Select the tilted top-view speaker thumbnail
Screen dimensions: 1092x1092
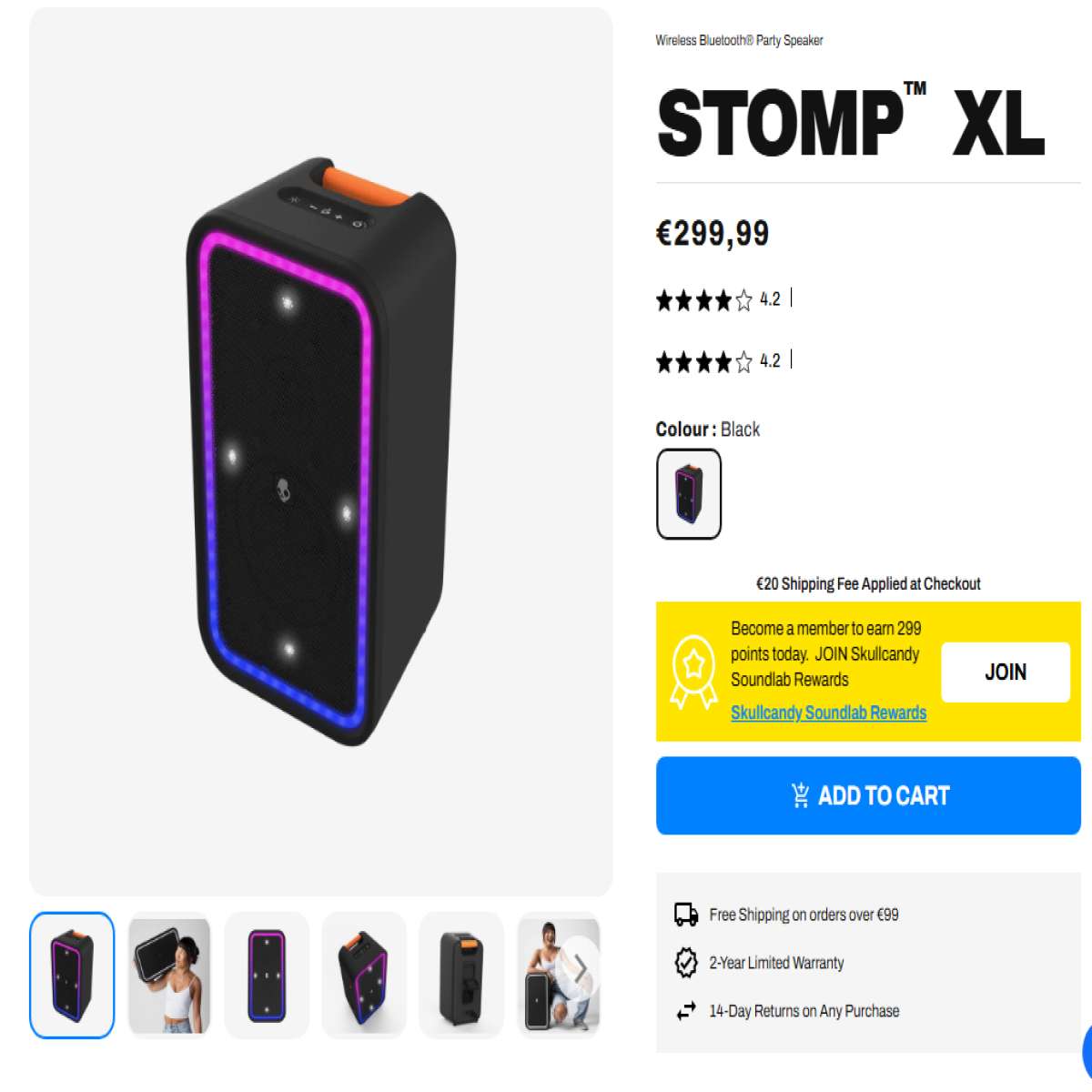click(x=364, y=975)
